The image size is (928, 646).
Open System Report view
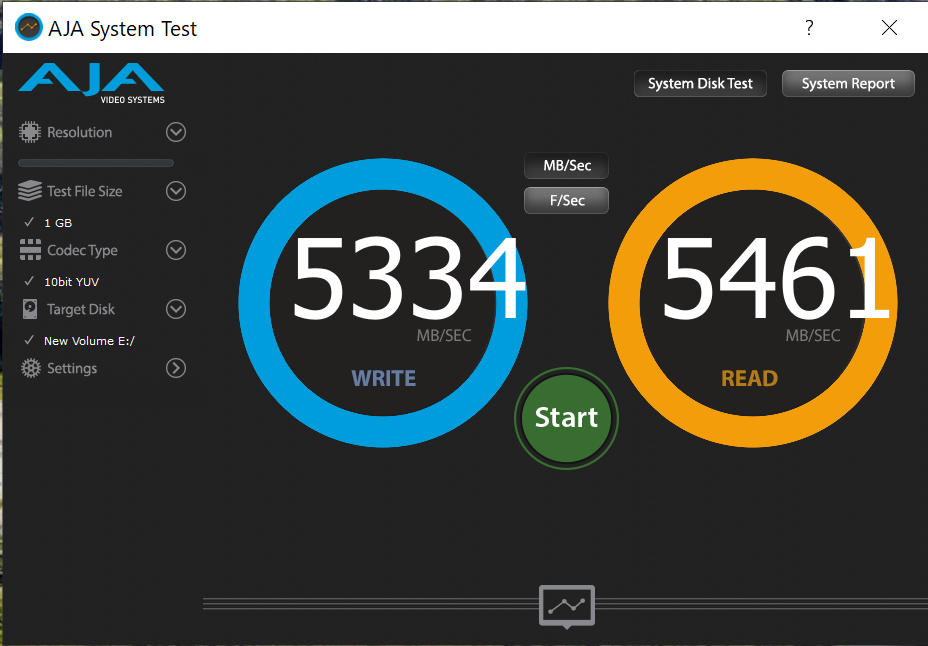848,83
